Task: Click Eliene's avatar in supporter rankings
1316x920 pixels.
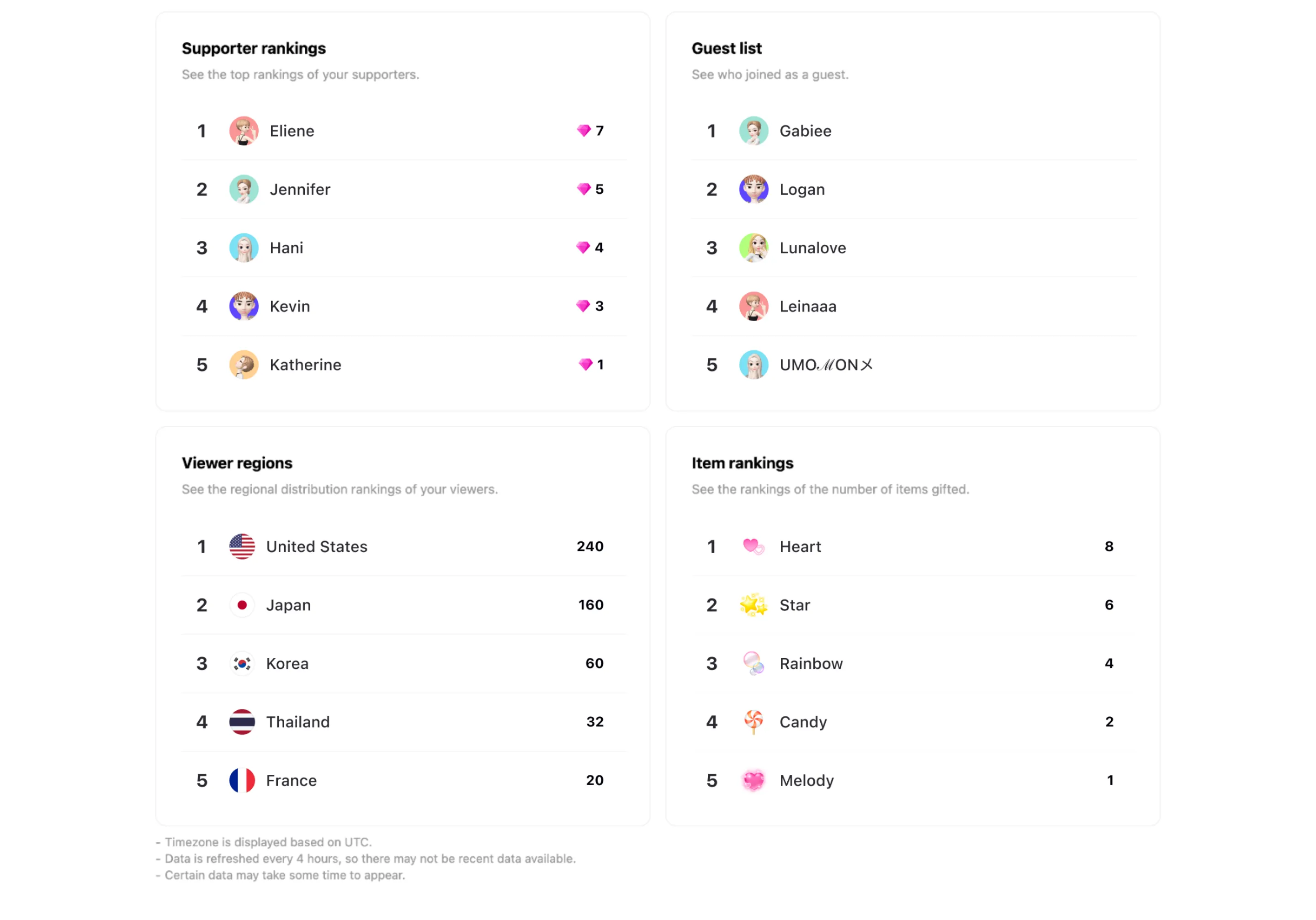Action: 244,131
